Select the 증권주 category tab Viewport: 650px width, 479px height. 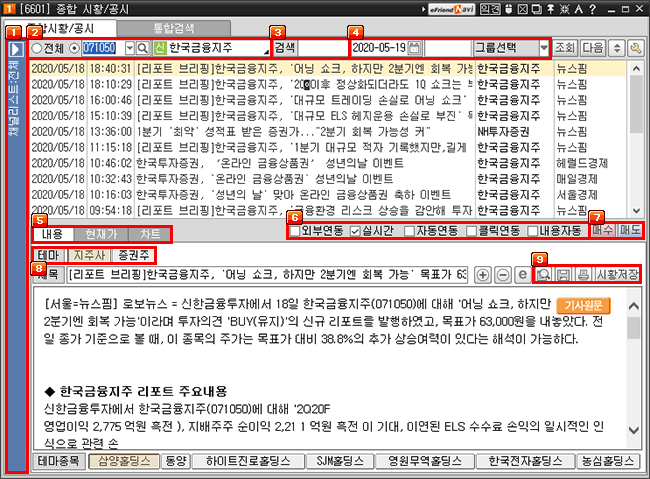[133, 255]
